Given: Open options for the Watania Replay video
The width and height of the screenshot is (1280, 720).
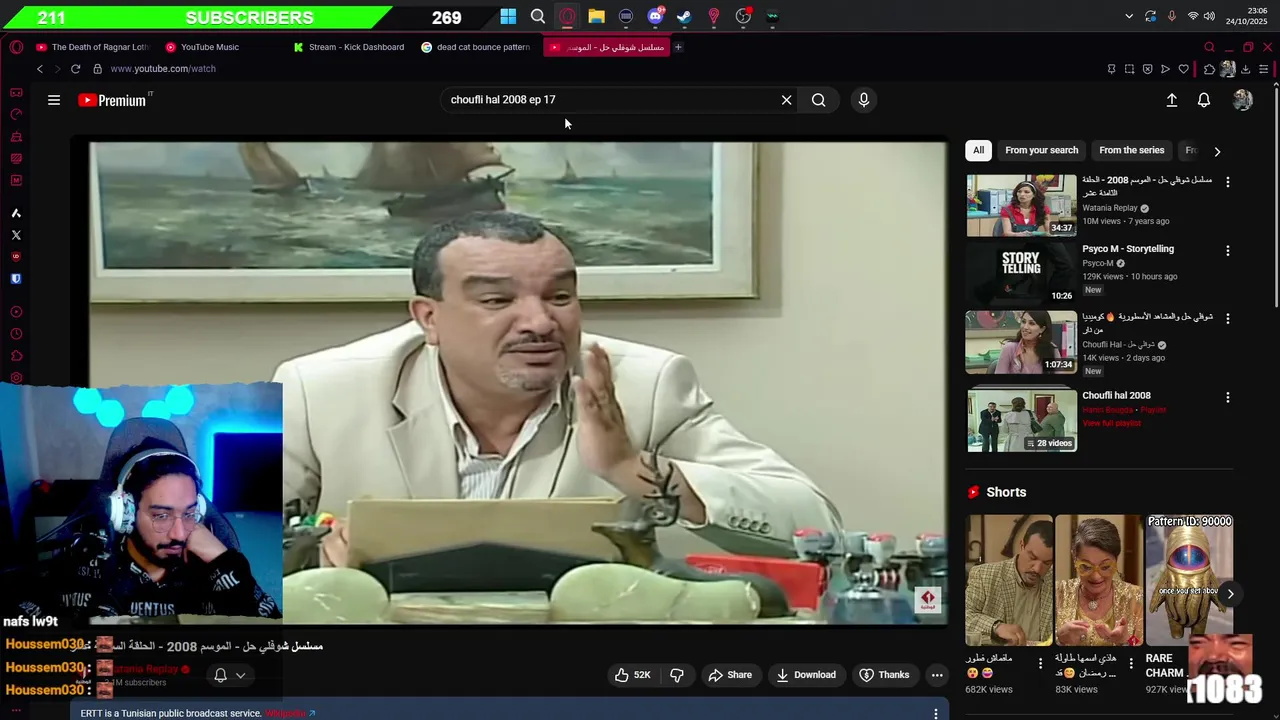Looking at the screenshot, I should (1228, 182).
